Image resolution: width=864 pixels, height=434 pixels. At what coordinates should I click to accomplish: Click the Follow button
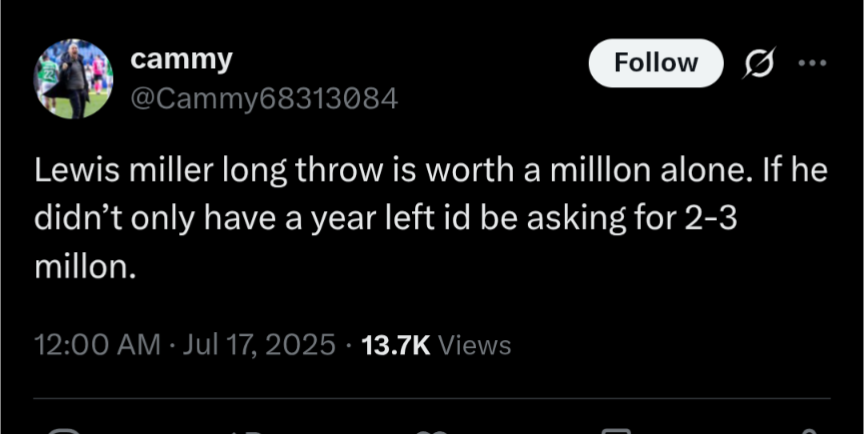656,63
